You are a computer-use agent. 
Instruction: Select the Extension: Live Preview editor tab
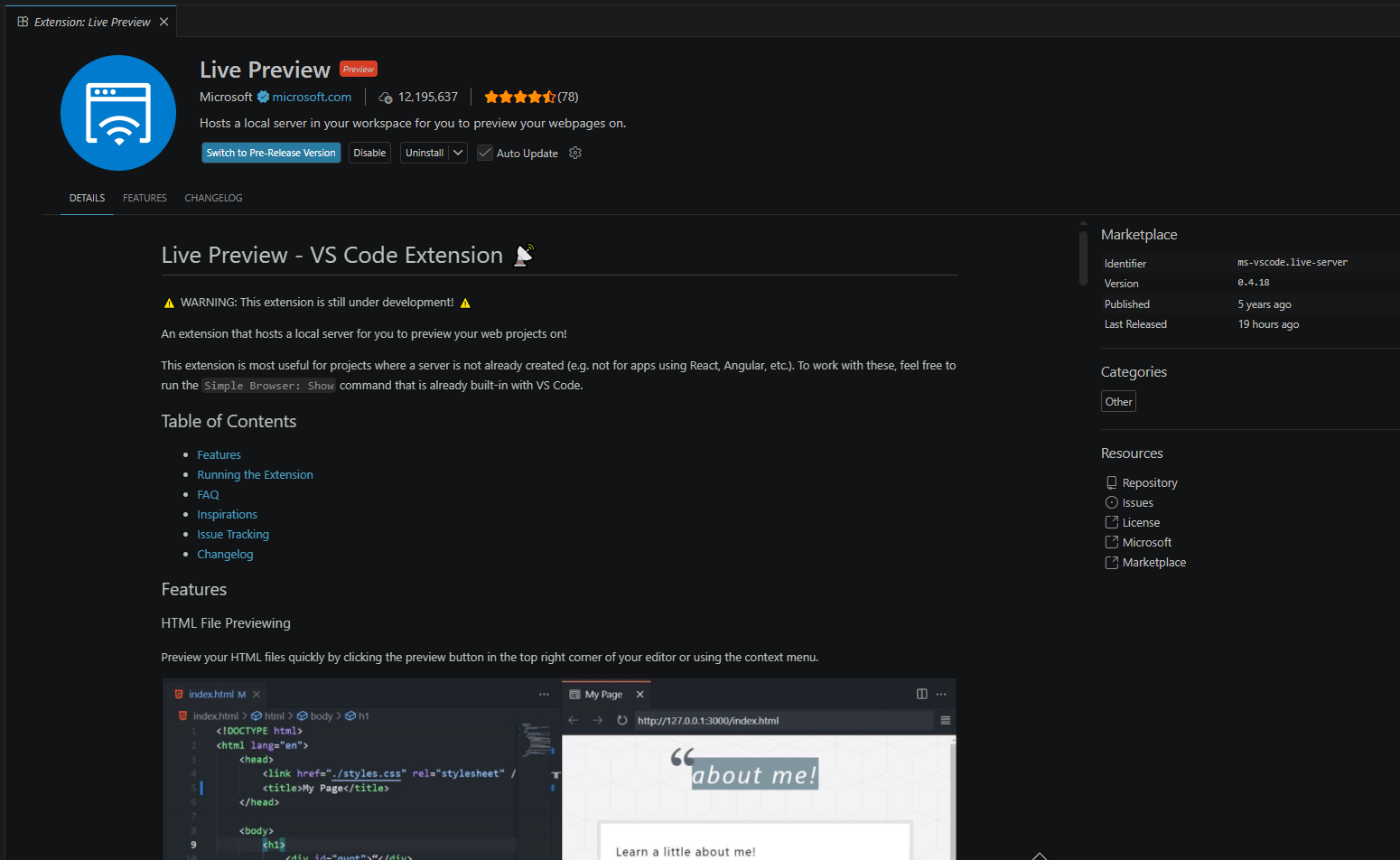[x=91, y=22]
